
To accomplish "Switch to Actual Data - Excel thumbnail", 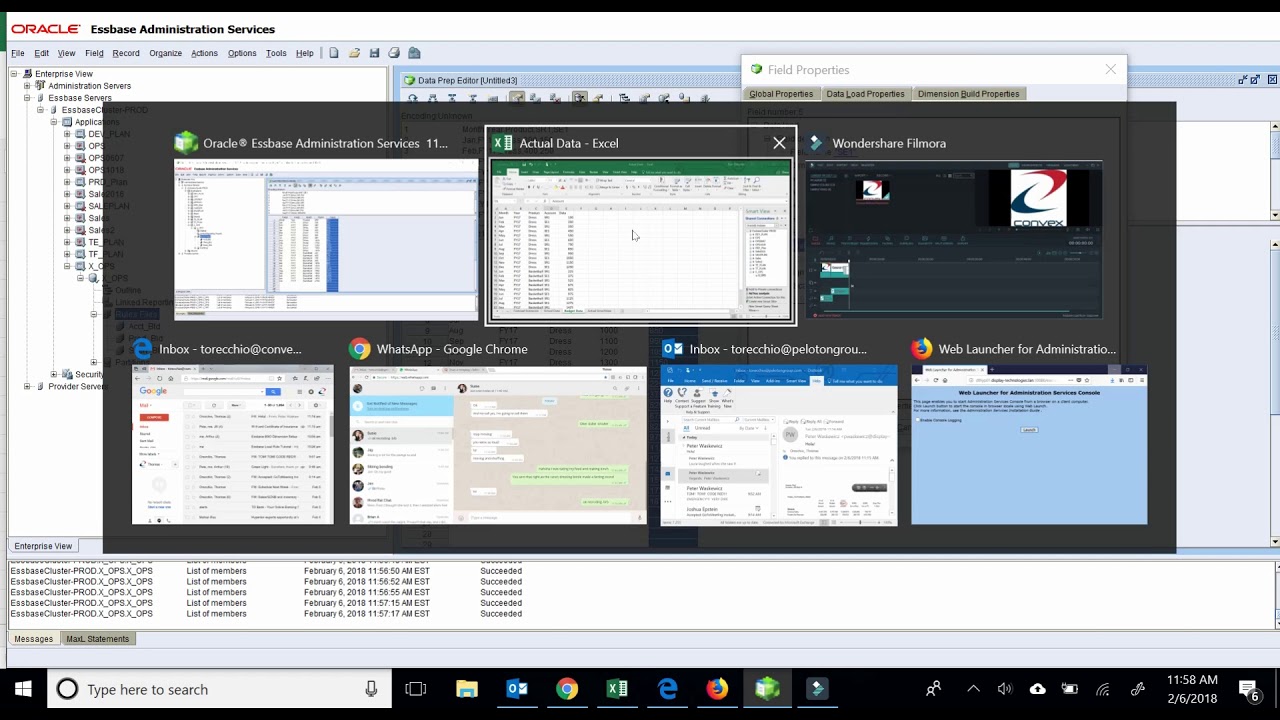I will (x=640, y=240).
